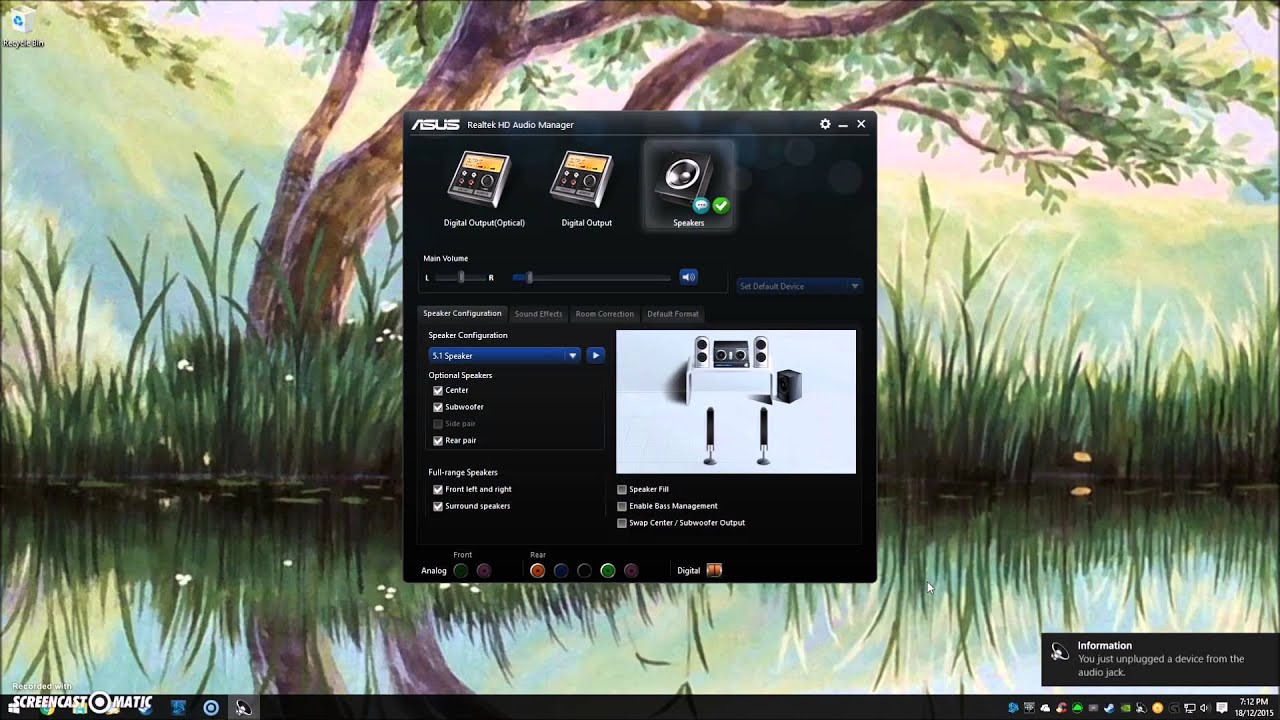The image size is (1280, 720).
Task: Minimize the Realtek HD Audio Manager window
Action: pyautogui.click(x=843, y=124)
